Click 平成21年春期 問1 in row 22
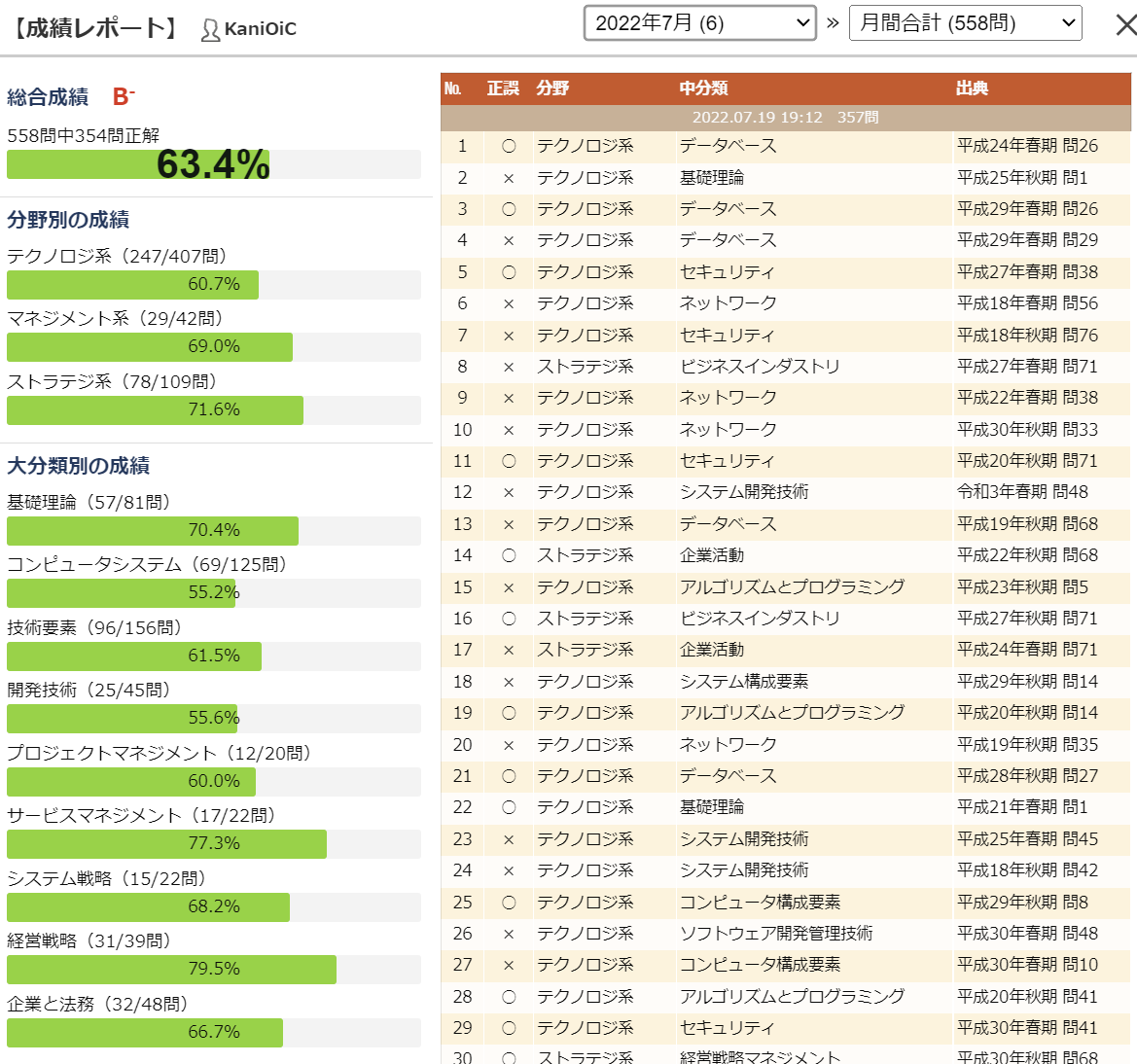 click(x=1022, y=807)
